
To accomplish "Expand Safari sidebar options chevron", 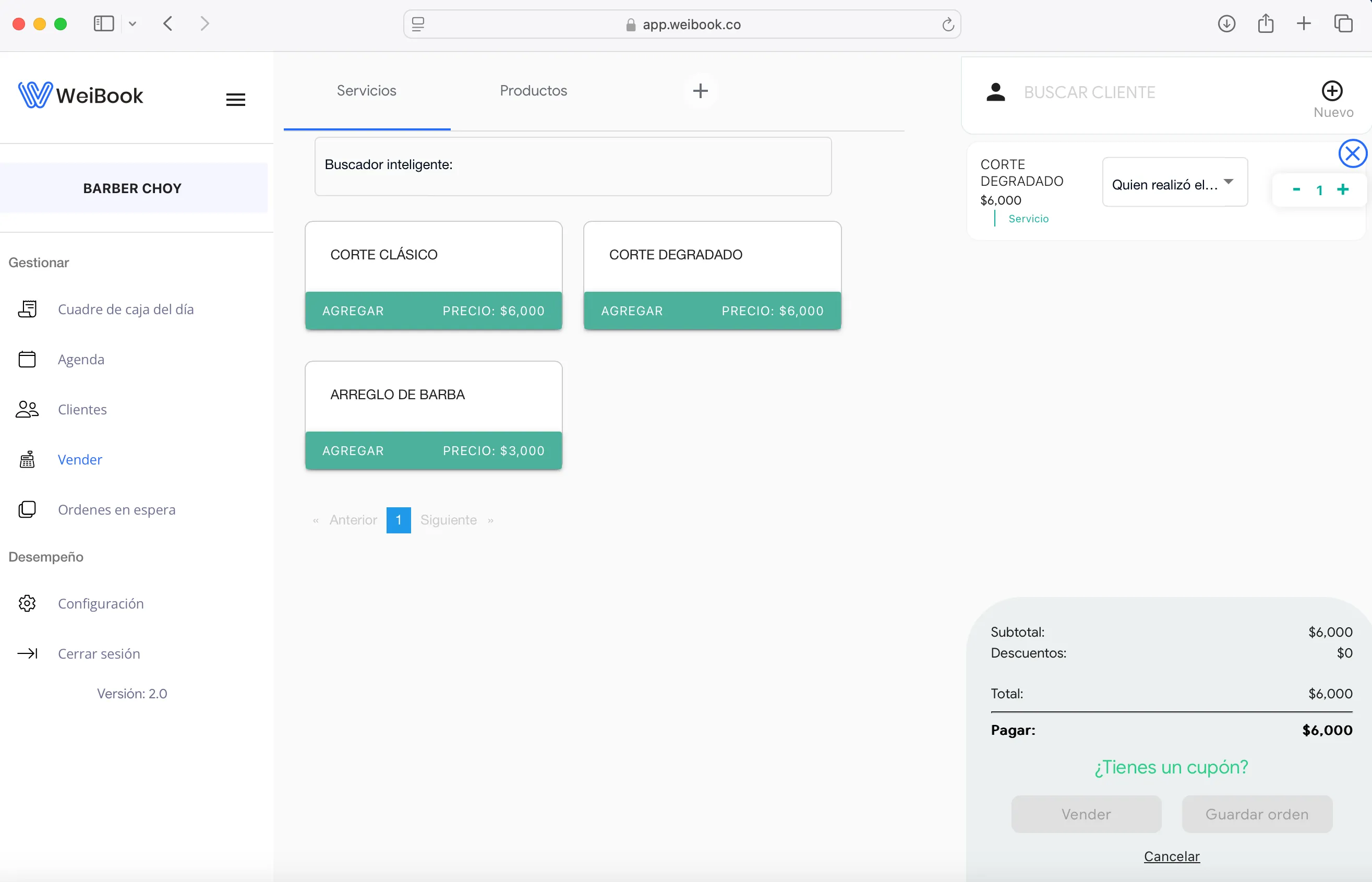I will (132, 24).
